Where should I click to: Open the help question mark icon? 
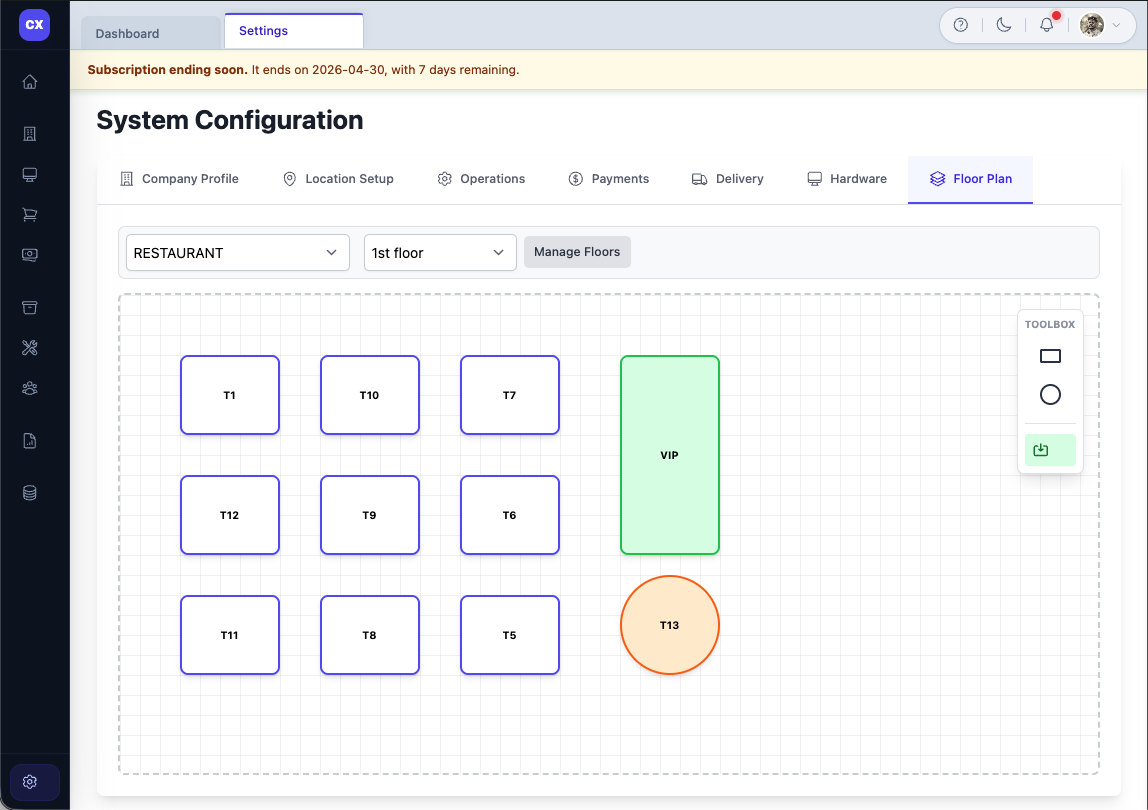[x=961, y=25]
